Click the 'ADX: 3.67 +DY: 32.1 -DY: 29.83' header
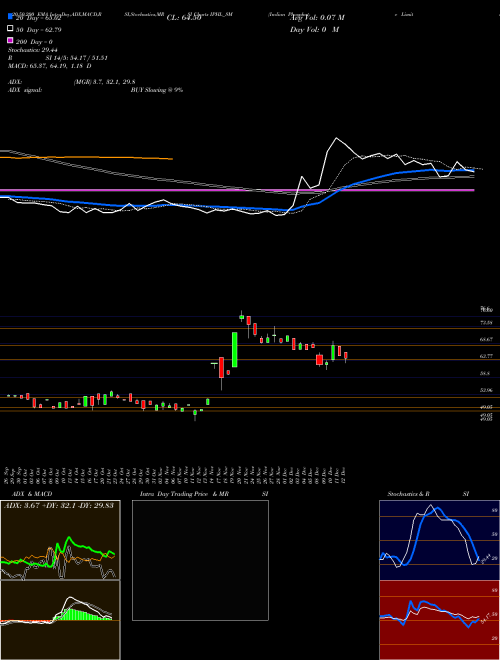Viewport: 500px width, 660px height. [59, 505]
